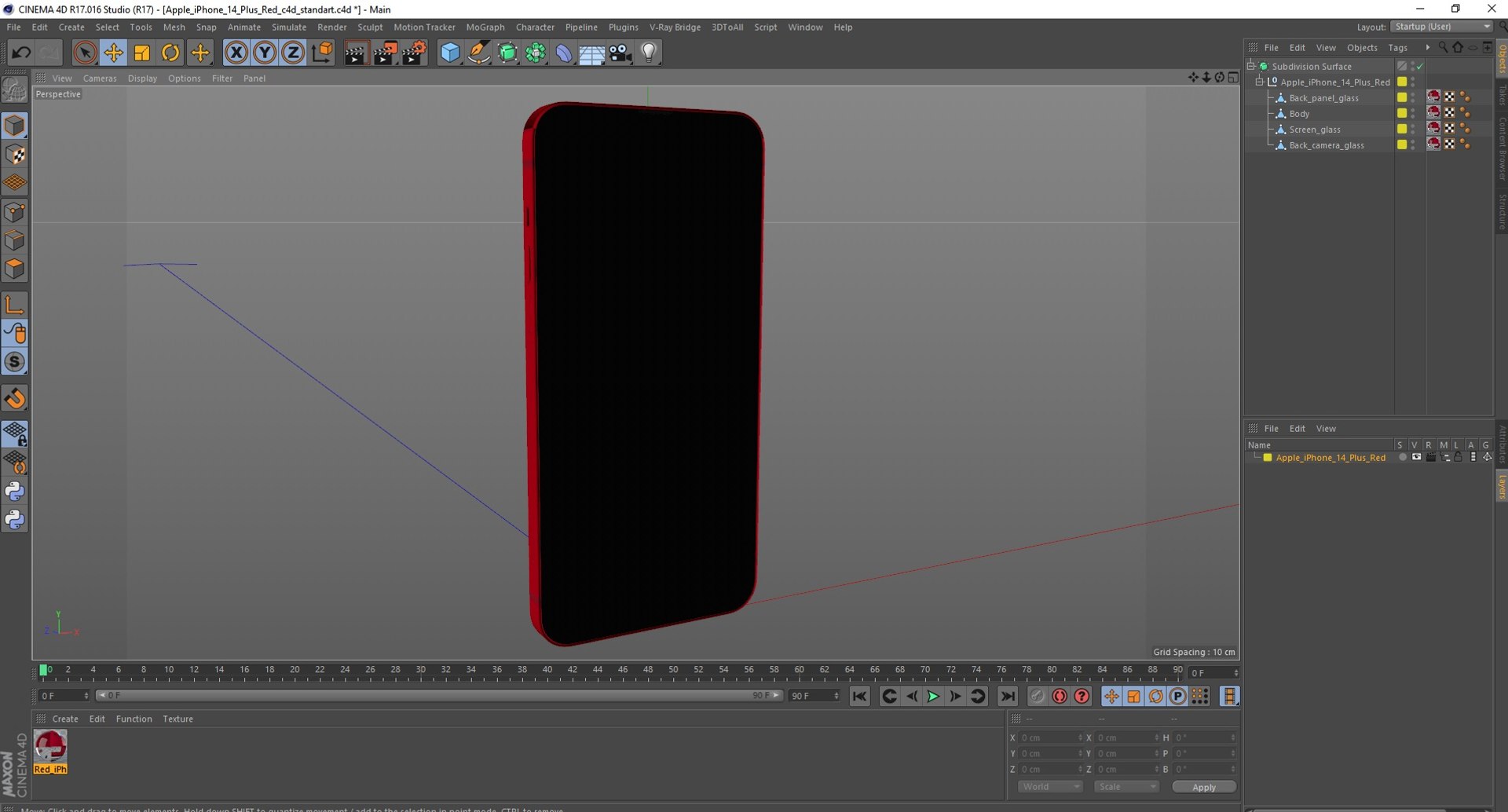This screenshot has width=1508, height=812.
Task: Render to Picture Viewer
Action: [385, 53]
